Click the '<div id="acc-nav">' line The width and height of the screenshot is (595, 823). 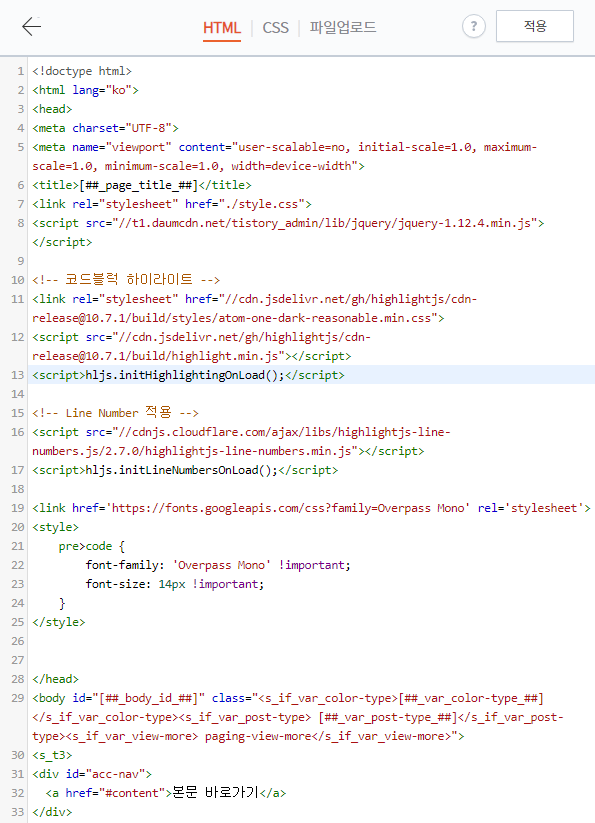92,774
